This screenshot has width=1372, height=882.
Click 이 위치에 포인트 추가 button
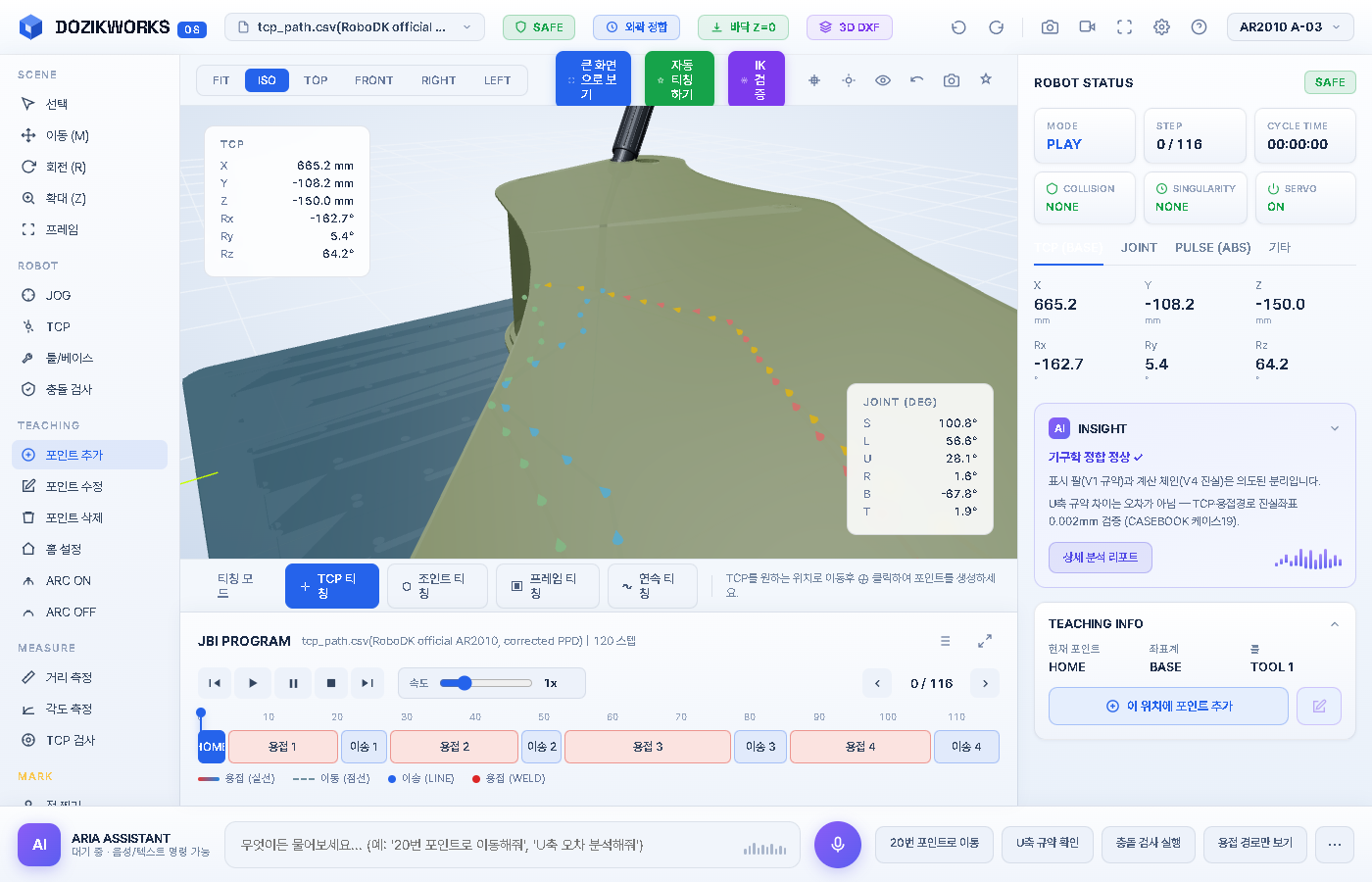click(x=1168, y=706)
